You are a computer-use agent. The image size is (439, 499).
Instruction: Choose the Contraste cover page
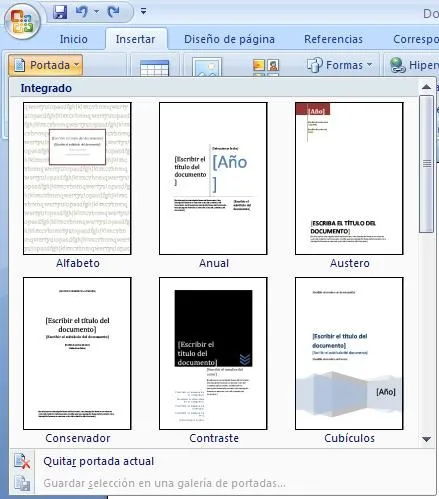[x=213, y=354]
